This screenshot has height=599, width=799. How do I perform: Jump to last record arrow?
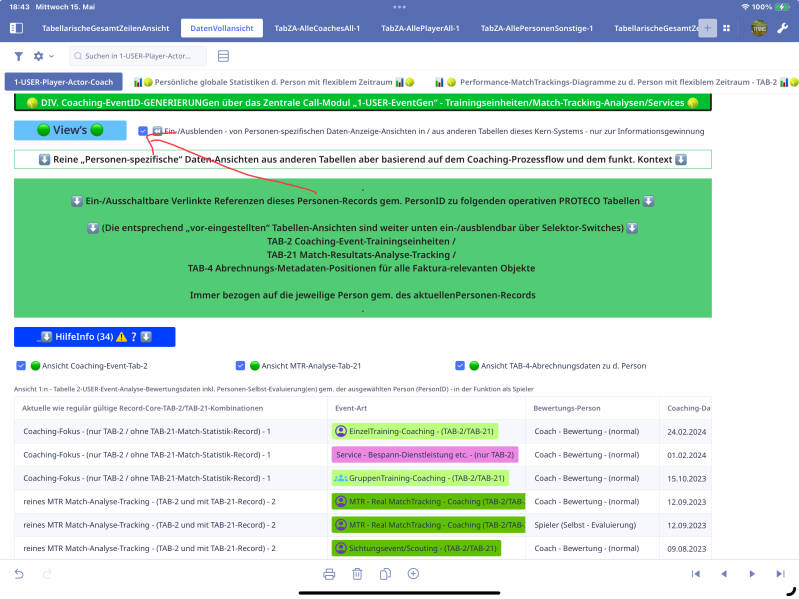(780, 574)
